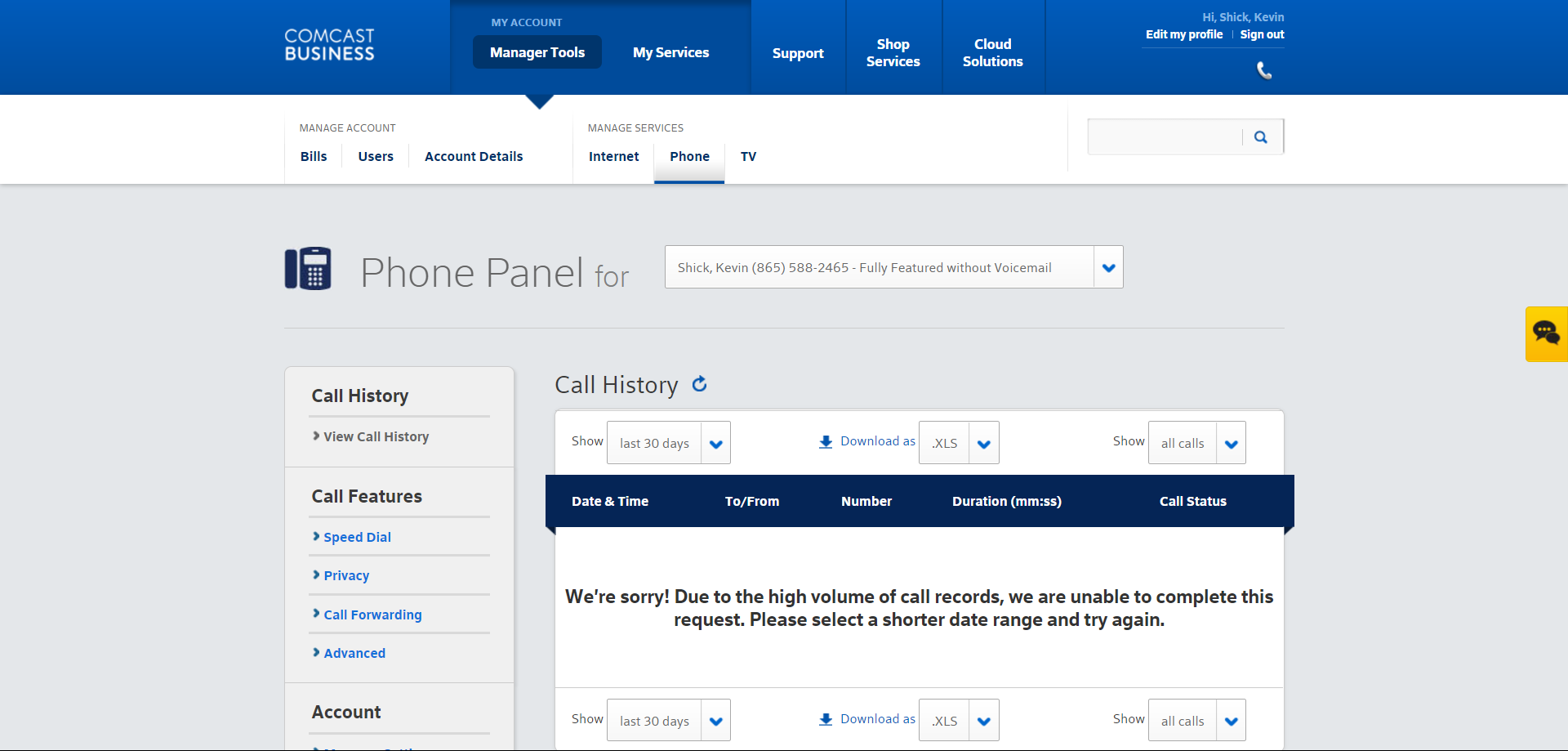Click the top download arrow icon
This screenshot has height=751, width=1568.
pyautogui.click(x=826, y=442)
